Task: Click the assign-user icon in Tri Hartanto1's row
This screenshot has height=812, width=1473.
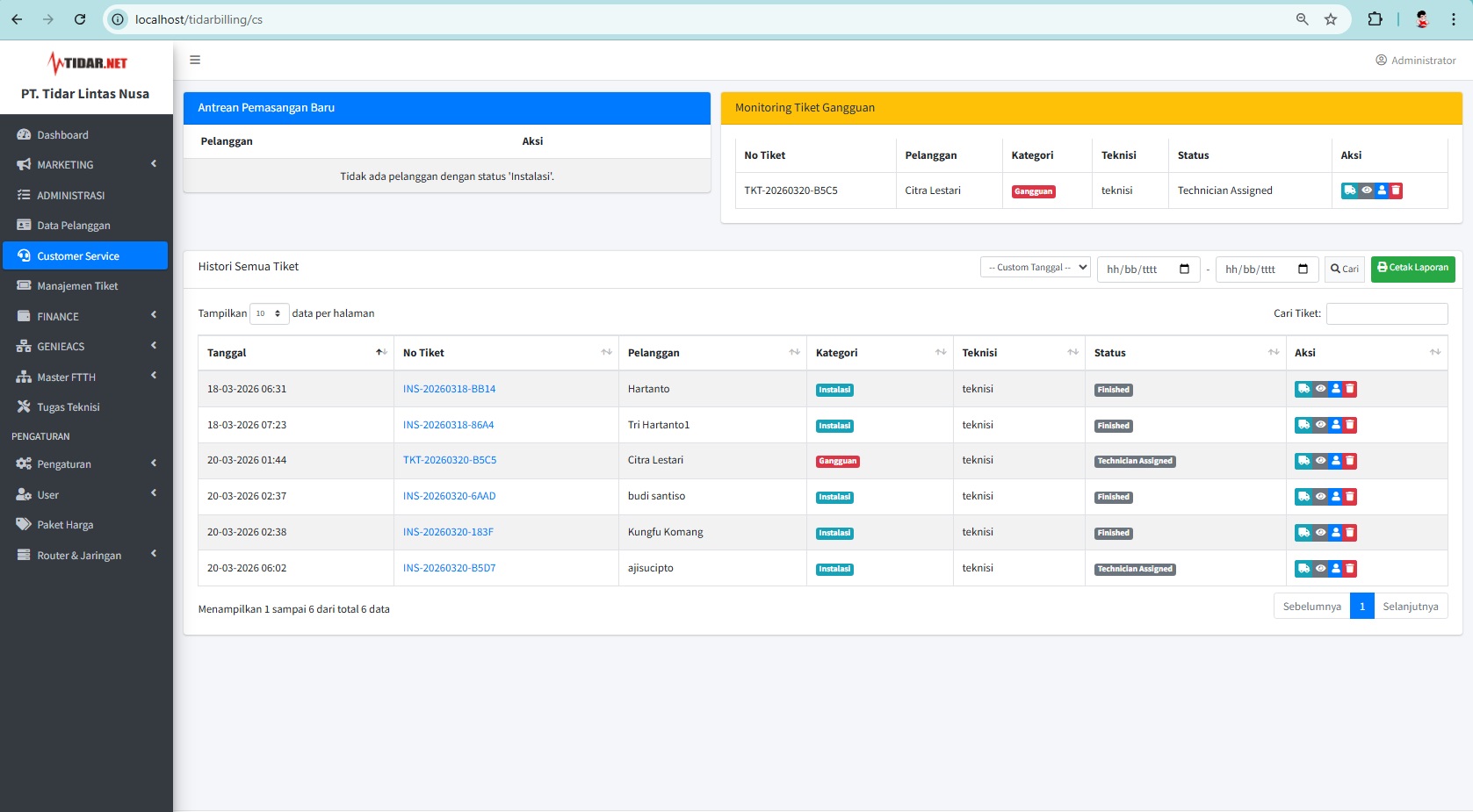Action: click(x=1336, y=425)
